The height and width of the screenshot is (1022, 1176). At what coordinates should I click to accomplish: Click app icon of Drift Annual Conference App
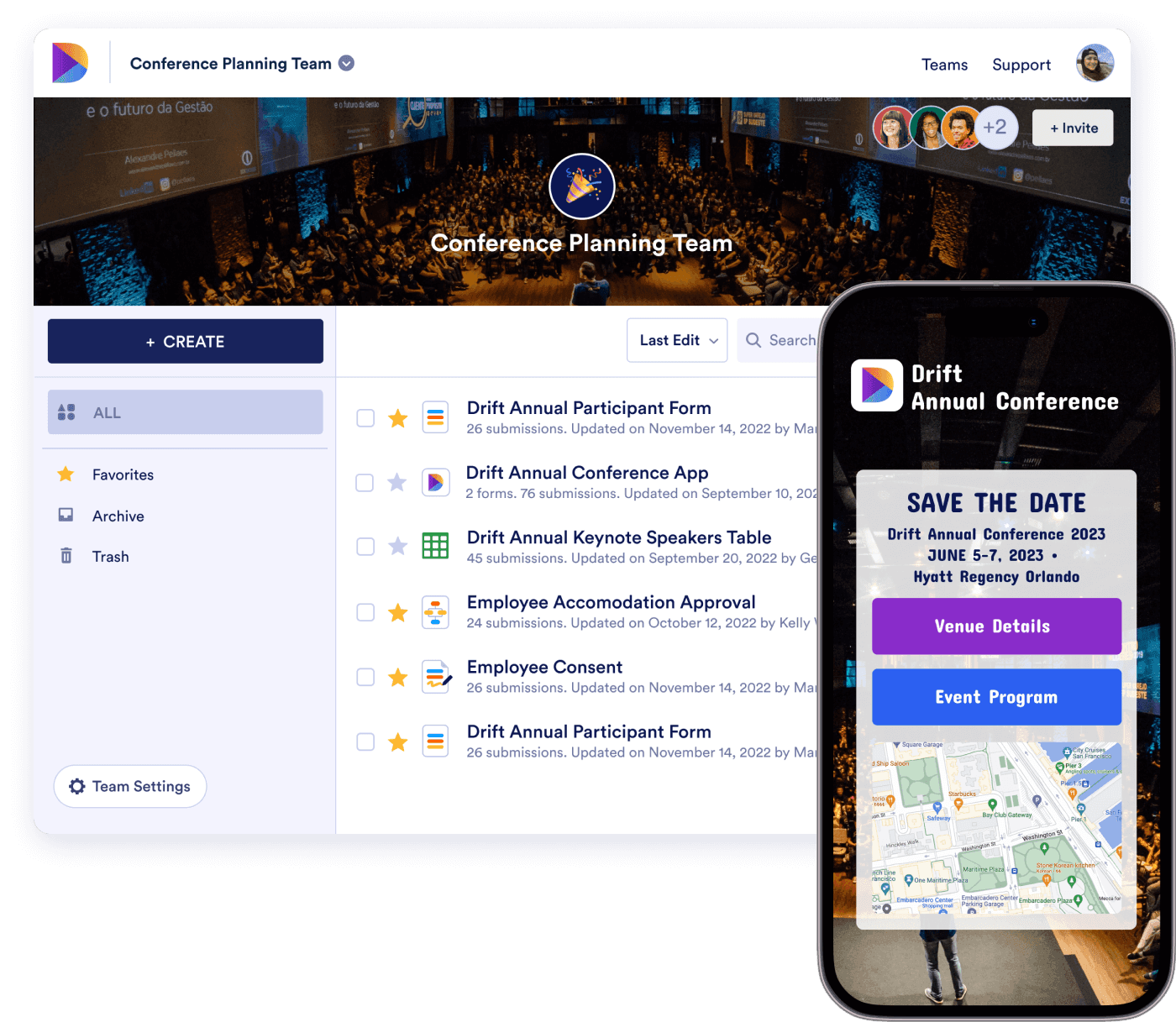coord(435,482)
